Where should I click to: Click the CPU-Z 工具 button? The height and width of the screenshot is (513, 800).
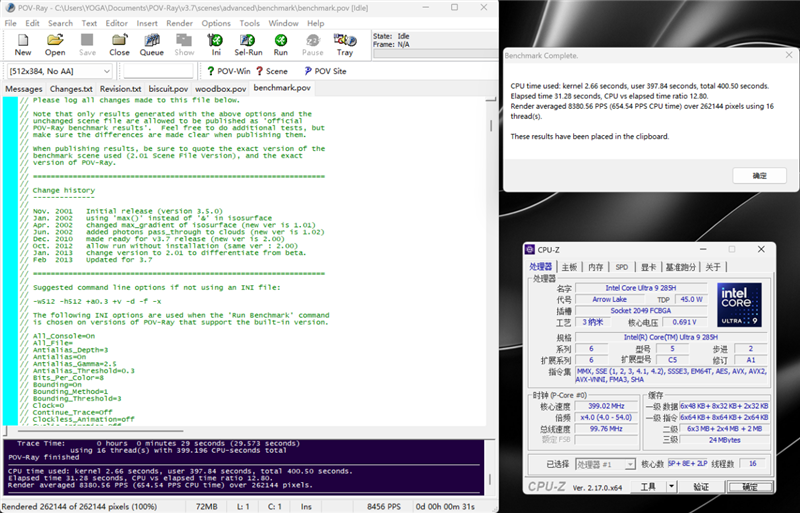[648, 487]
